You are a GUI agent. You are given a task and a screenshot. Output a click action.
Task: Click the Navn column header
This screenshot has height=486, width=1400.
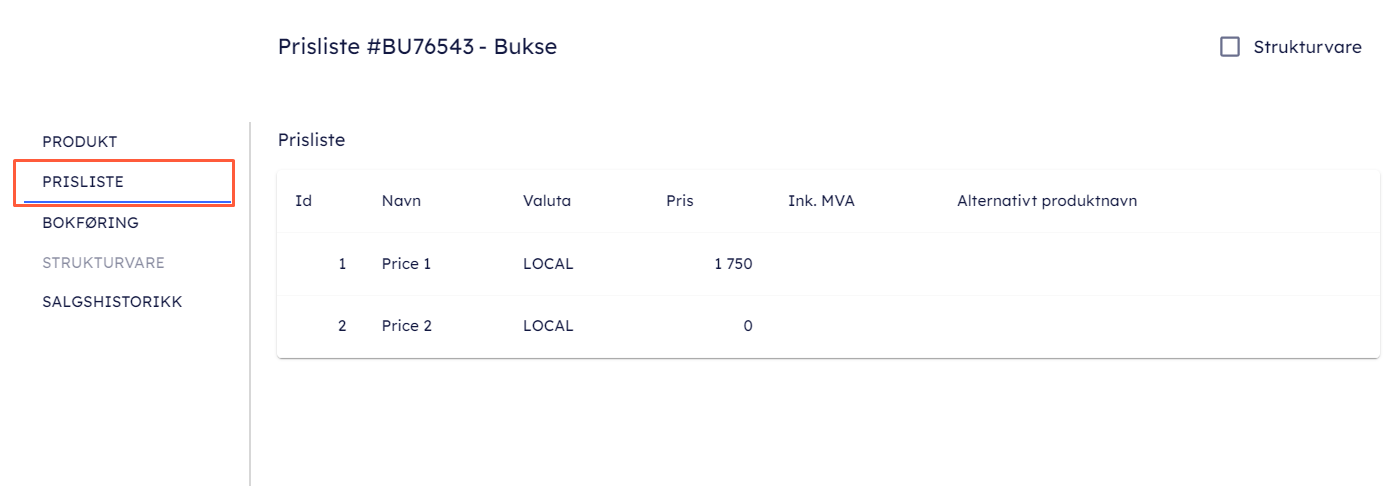click(x=401, y=201)
